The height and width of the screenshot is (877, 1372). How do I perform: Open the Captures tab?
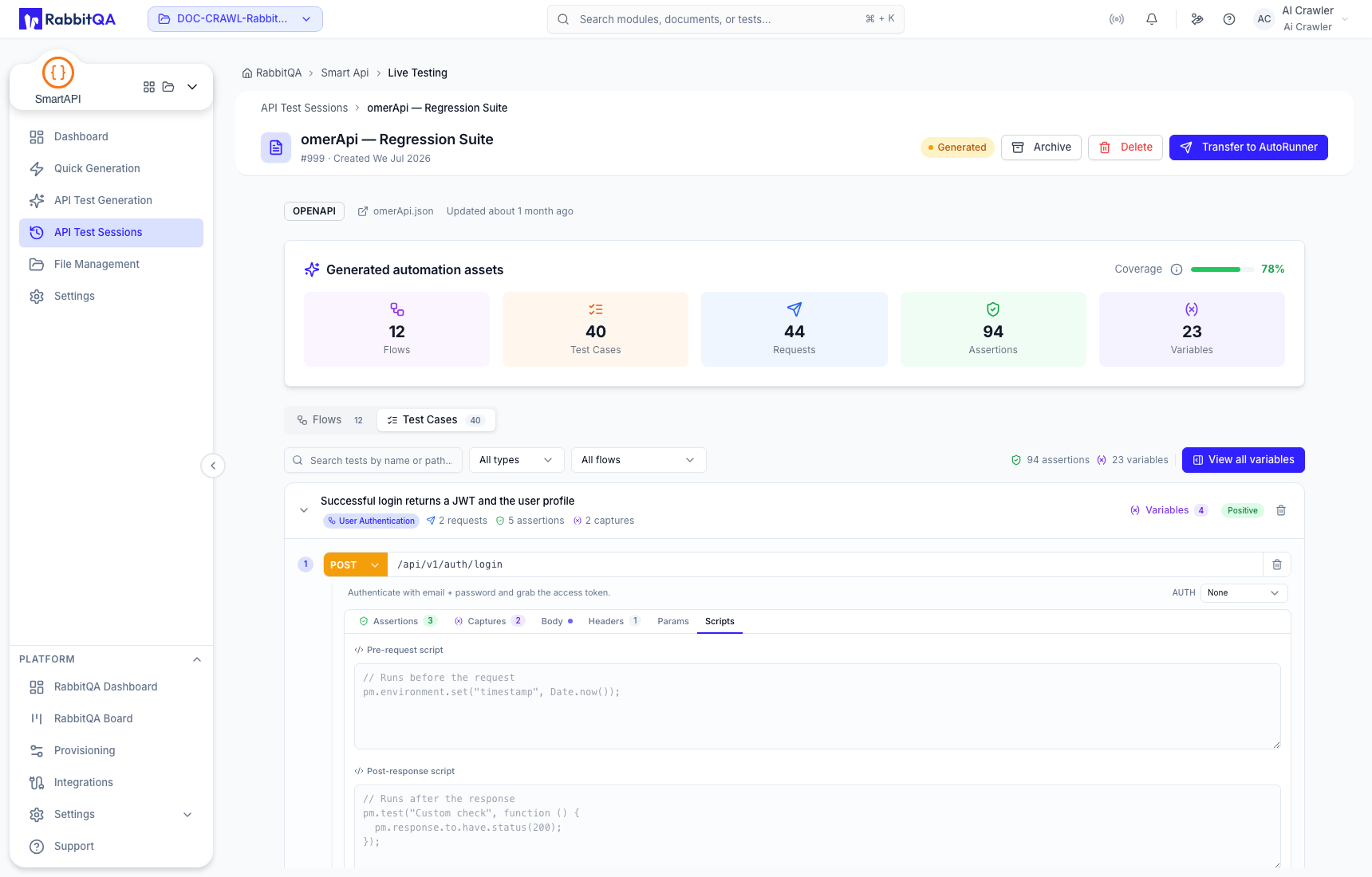tap(489, 622)
